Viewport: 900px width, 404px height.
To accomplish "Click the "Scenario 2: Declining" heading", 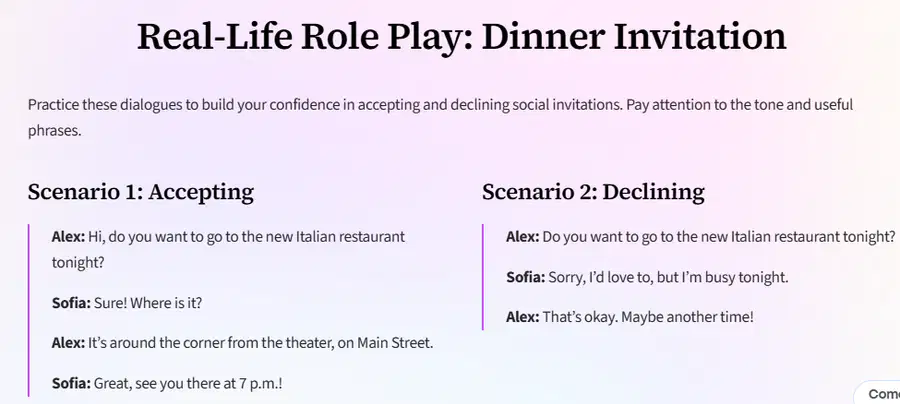I will click(x=593, y=192).
